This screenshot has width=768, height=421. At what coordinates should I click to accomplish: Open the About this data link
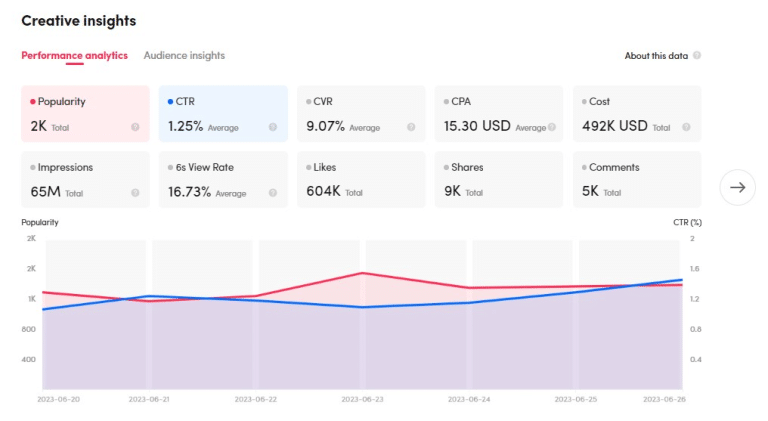pyautogui.click(x=656, y=56)
